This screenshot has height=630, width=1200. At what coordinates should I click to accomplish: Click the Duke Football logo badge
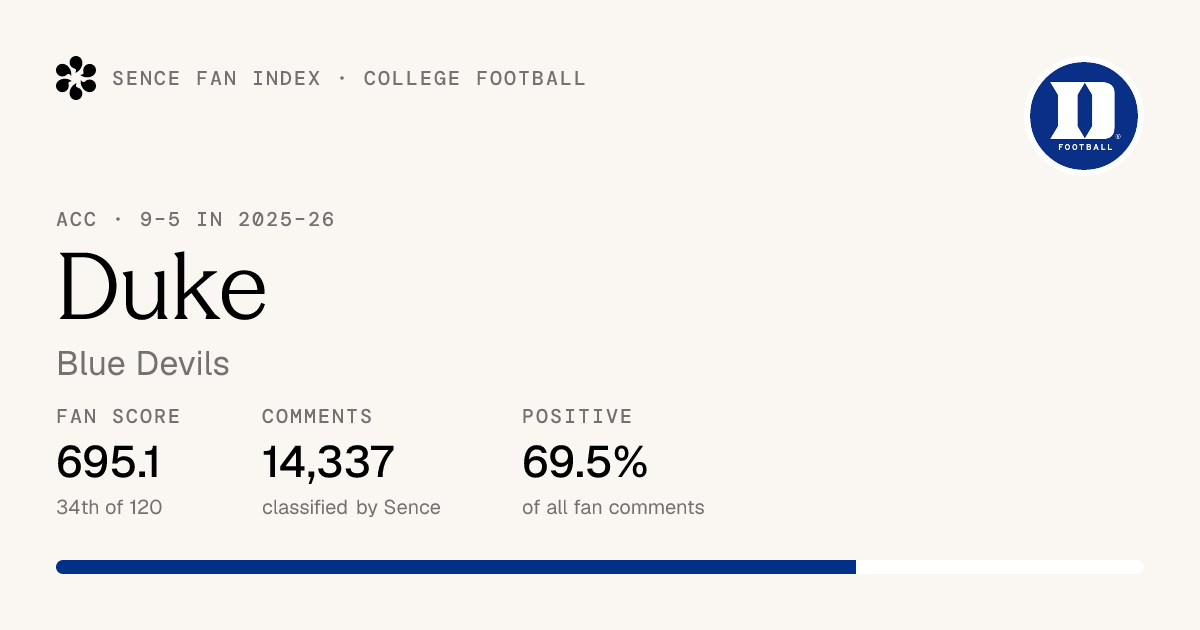(x=1085, y=116)
